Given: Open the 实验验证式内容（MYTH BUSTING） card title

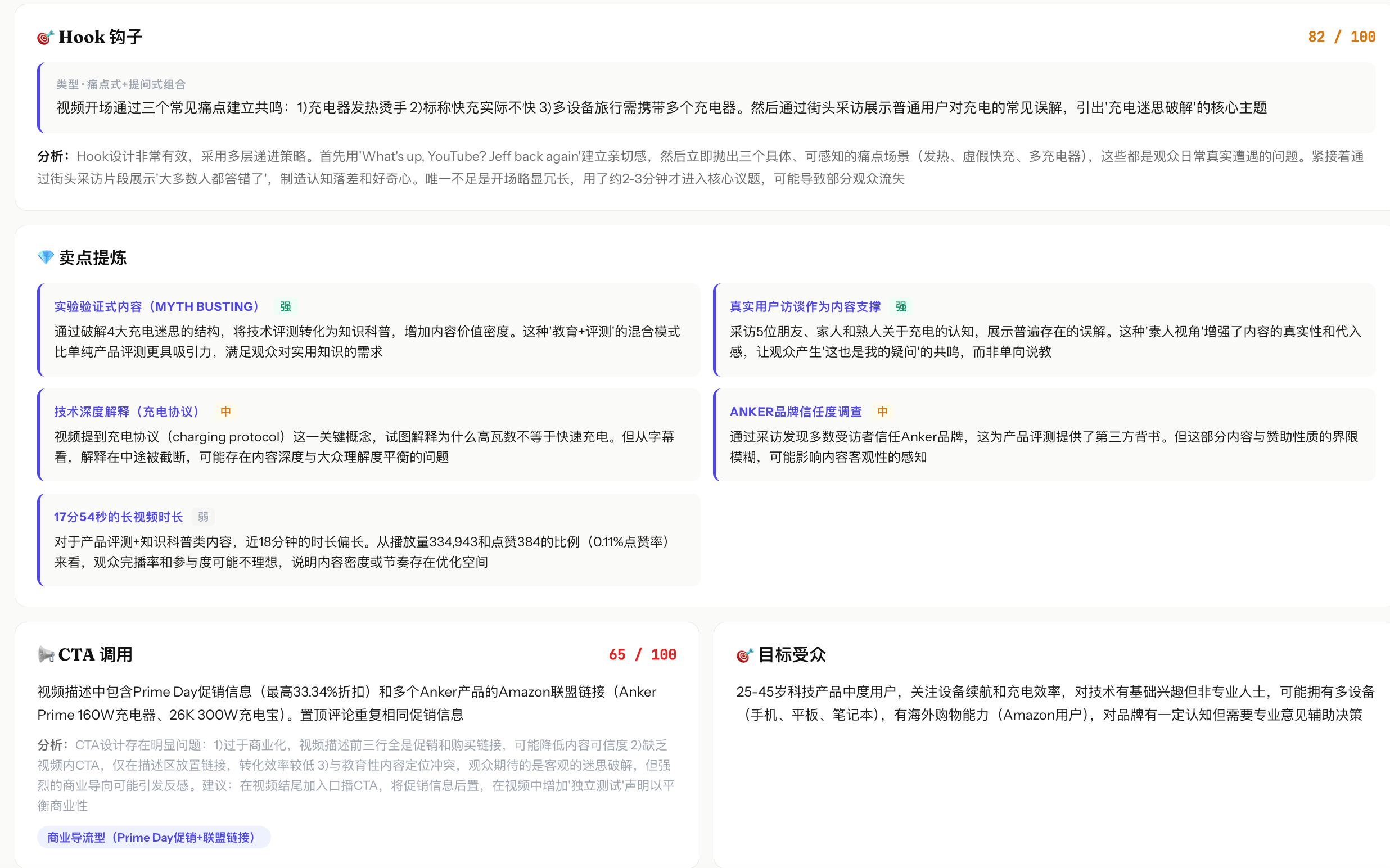Looking at the screenshot, I should [157, 306].
